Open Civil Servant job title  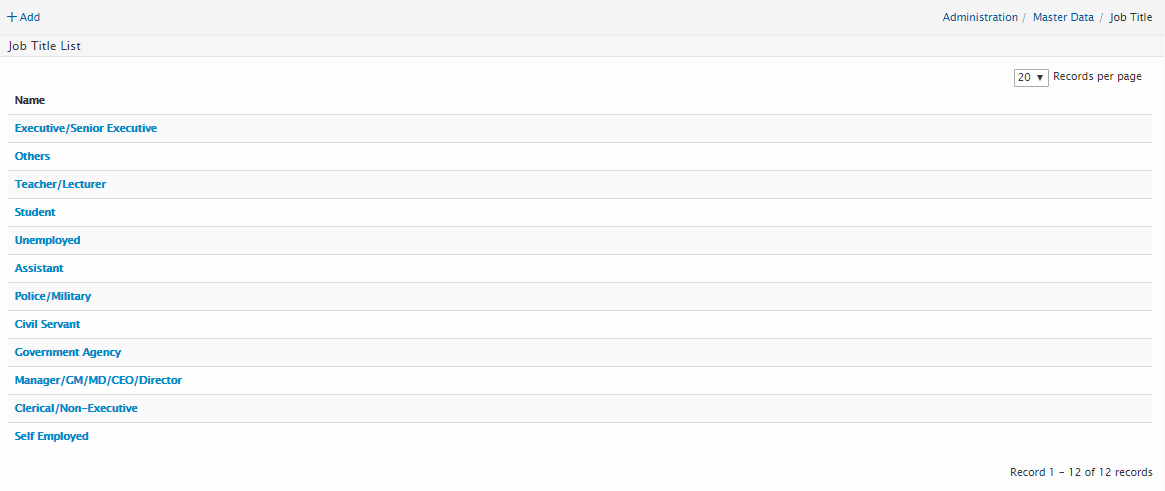(47, 324)
